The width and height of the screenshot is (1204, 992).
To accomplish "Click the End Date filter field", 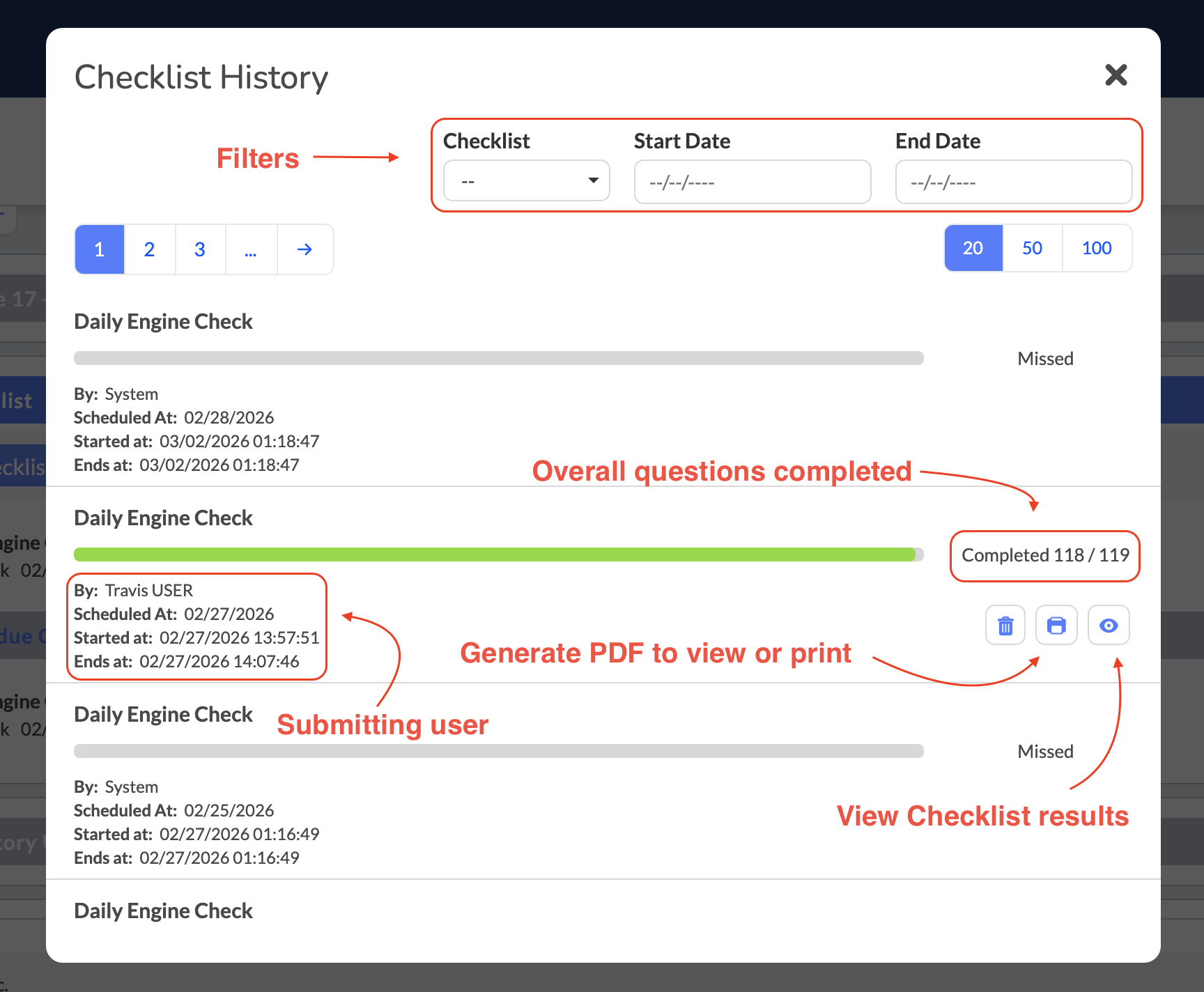I will pos(1014,183).
